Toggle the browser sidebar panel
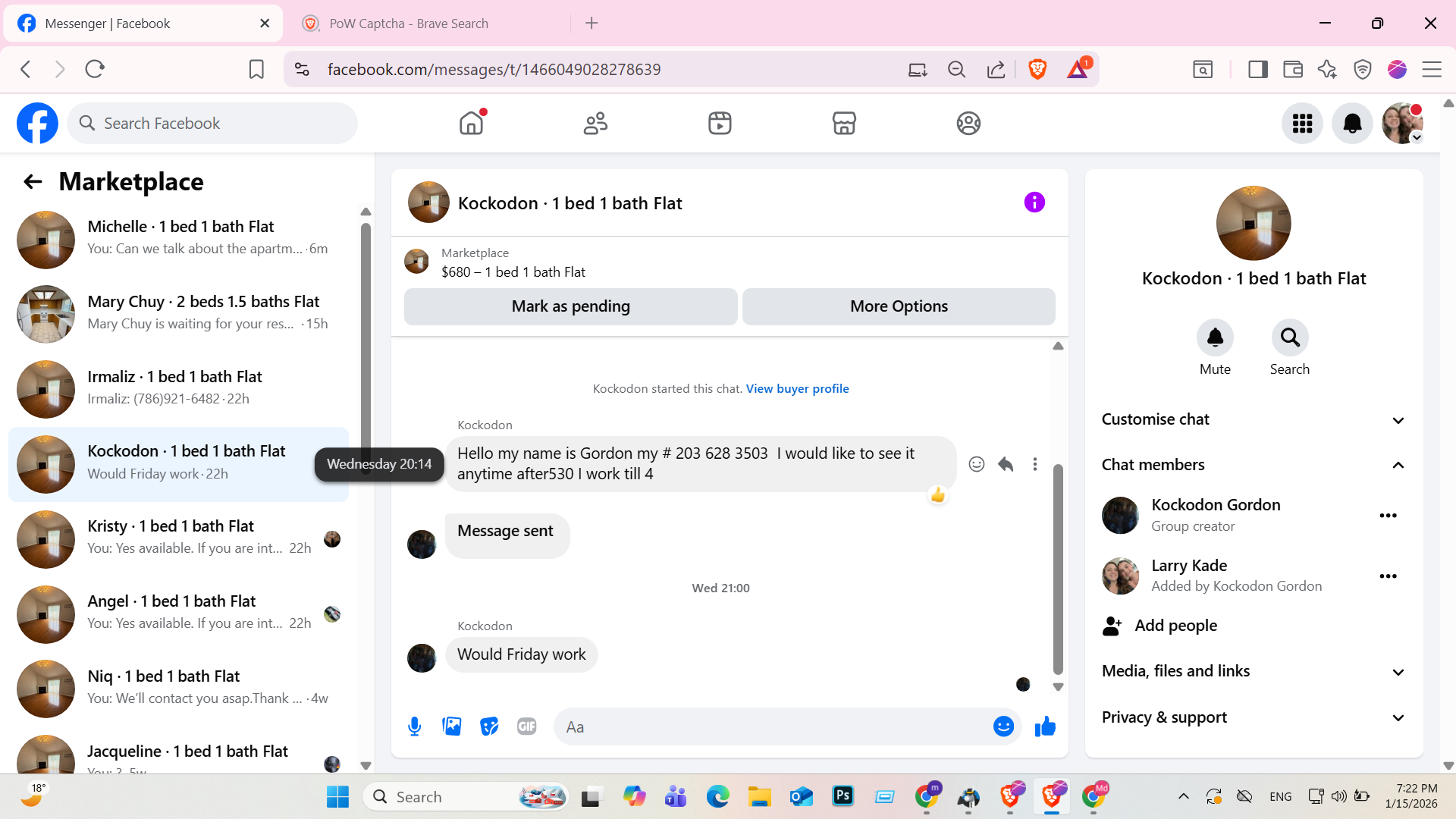 [1257, 69]
